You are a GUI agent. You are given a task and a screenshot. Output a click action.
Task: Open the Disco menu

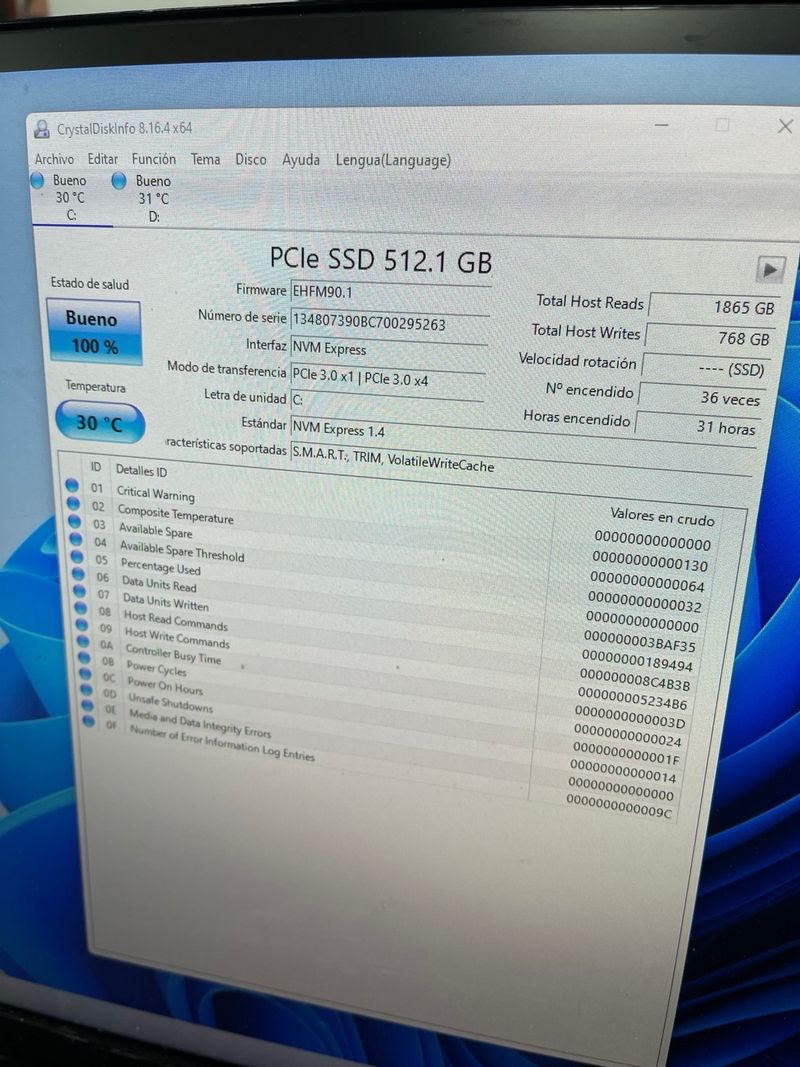(x=251, y=159)
